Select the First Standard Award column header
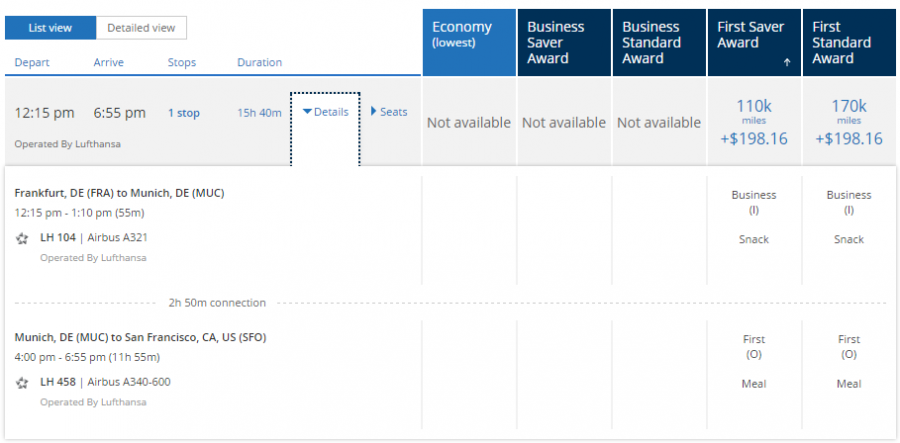900x443 pixels. 849,43
